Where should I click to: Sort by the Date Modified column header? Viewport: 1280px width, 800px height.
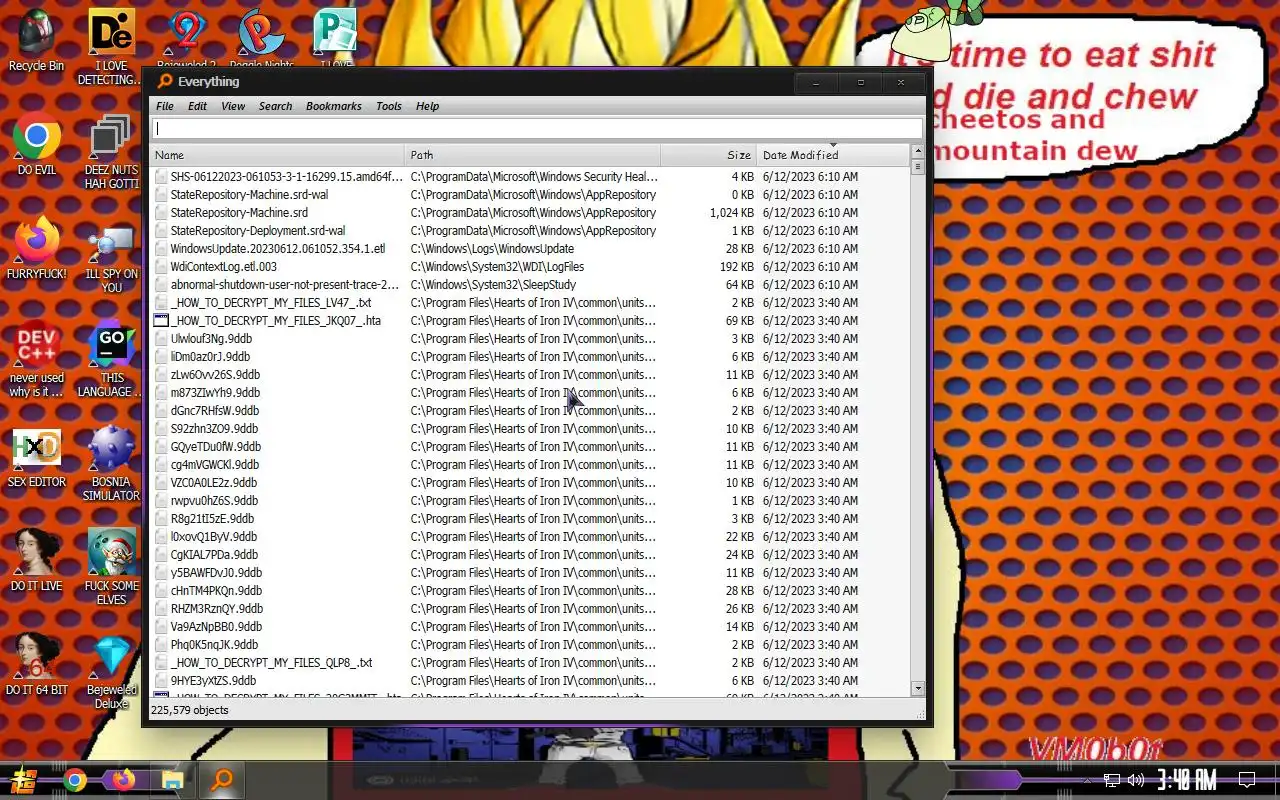tap(832, 155)
